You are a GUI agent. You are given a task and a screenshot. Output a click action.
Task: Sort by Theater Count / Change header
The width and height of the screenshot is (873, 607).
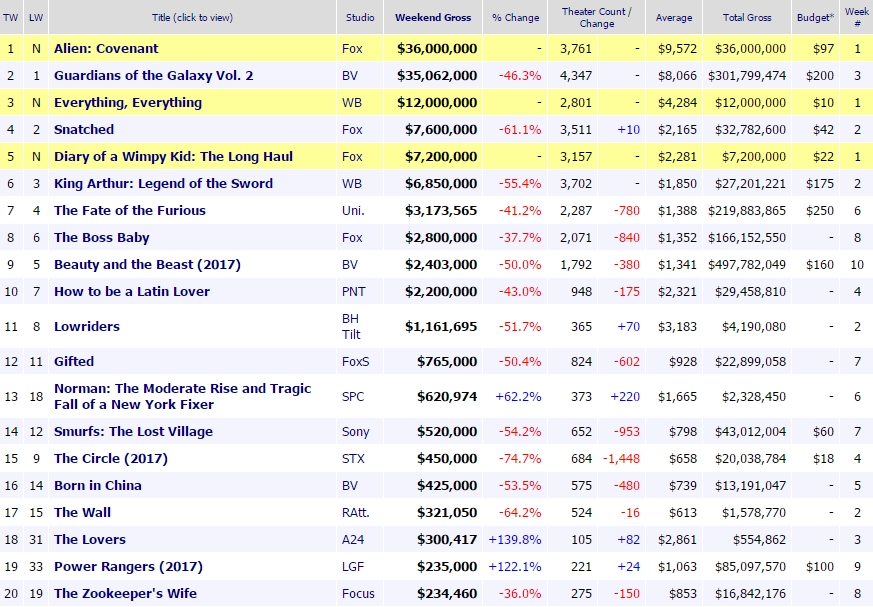(x=596, y=17)
